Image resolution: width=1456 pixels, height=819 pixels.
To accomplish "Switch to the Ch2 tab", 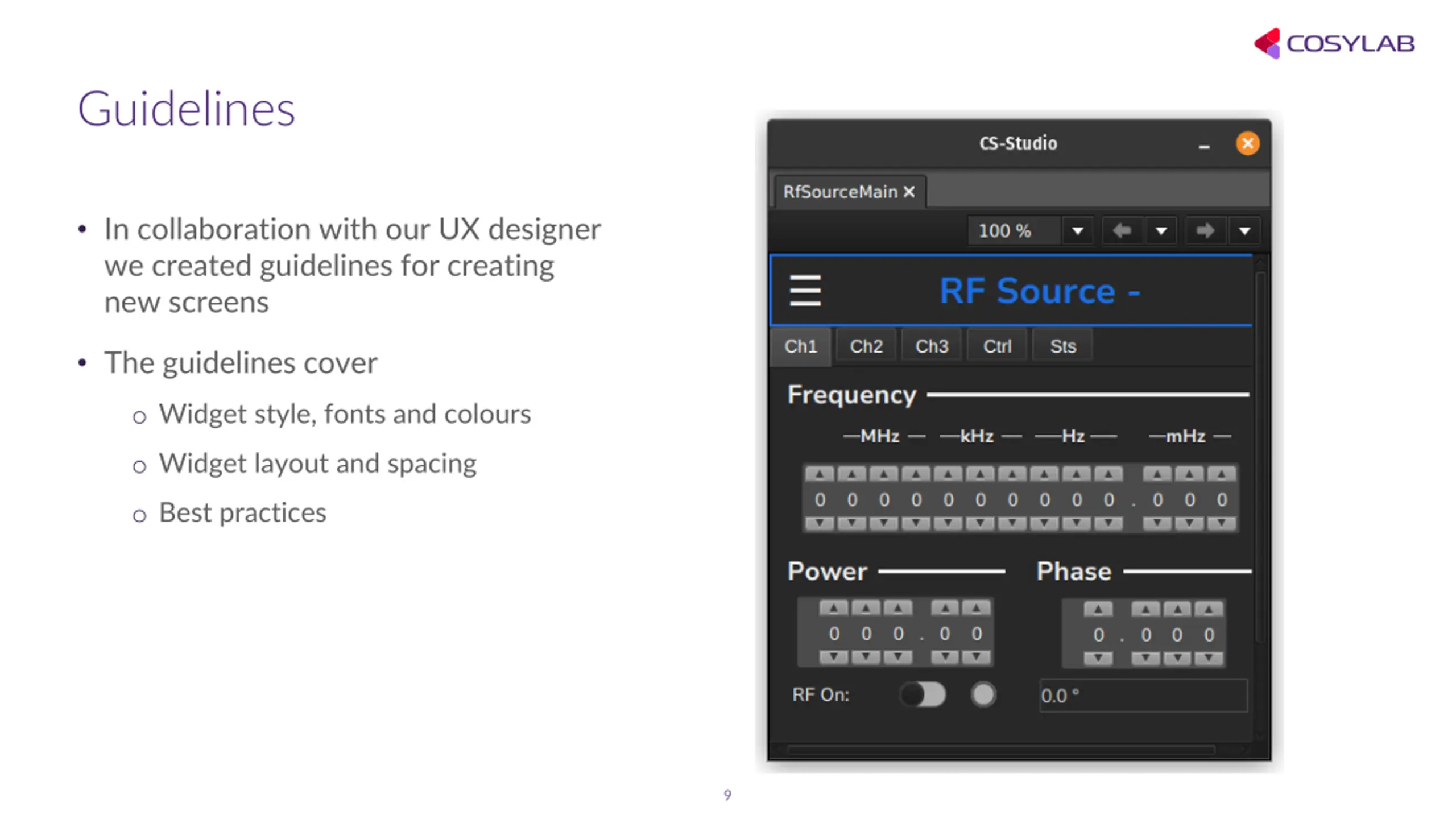I will [x=866, y=346].
